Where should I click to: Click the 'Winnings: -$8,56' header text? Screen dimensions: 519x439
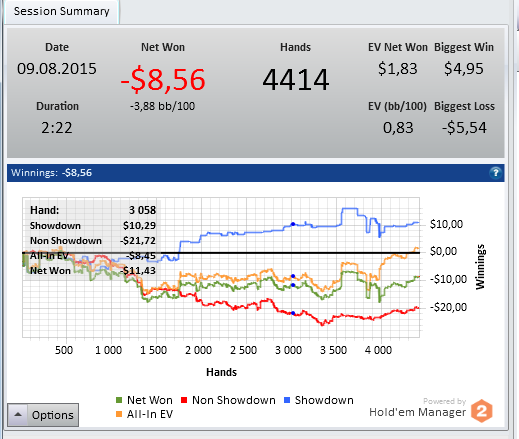point(51,173)
